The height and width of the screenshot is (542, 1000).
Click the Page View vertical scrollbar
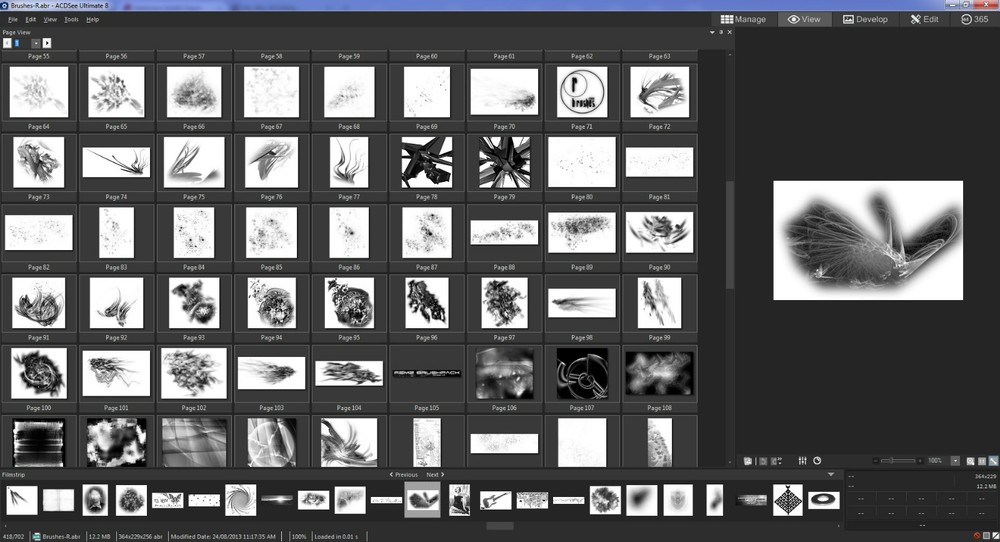click(730, 236)
